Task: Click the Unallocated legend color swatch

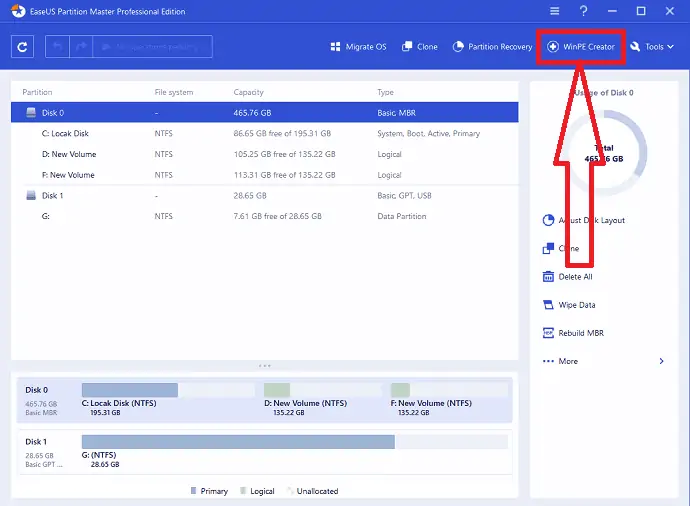Action: (x=290, y=491)
